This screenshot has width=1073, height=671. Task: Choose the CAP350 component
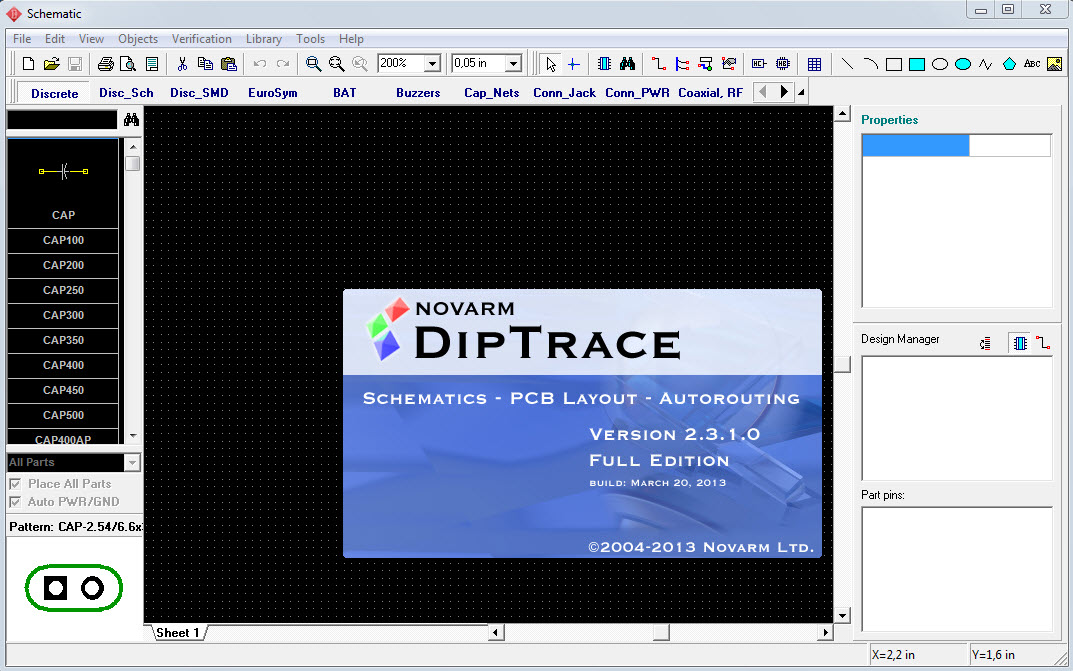[x=63, y=340]
